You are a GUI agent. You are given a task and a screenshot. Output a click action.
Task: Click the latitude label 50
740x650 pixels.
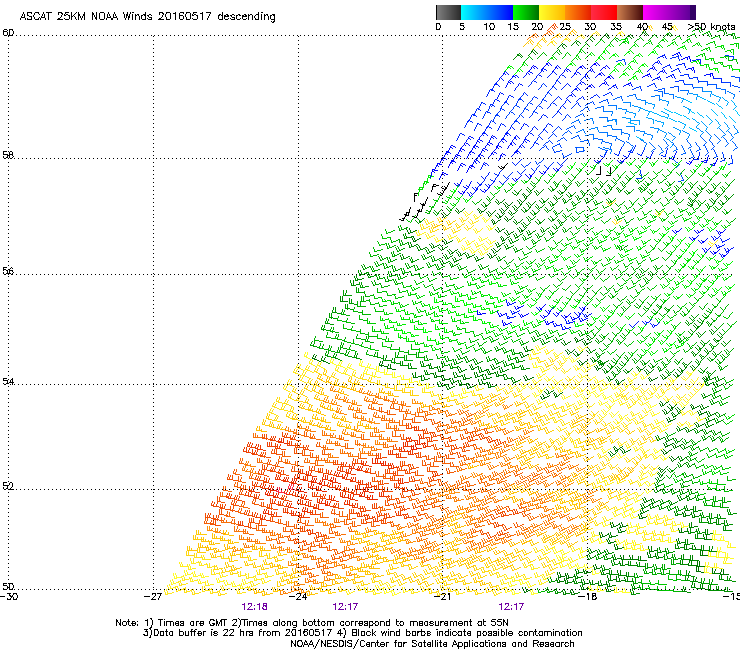point(8,587)
